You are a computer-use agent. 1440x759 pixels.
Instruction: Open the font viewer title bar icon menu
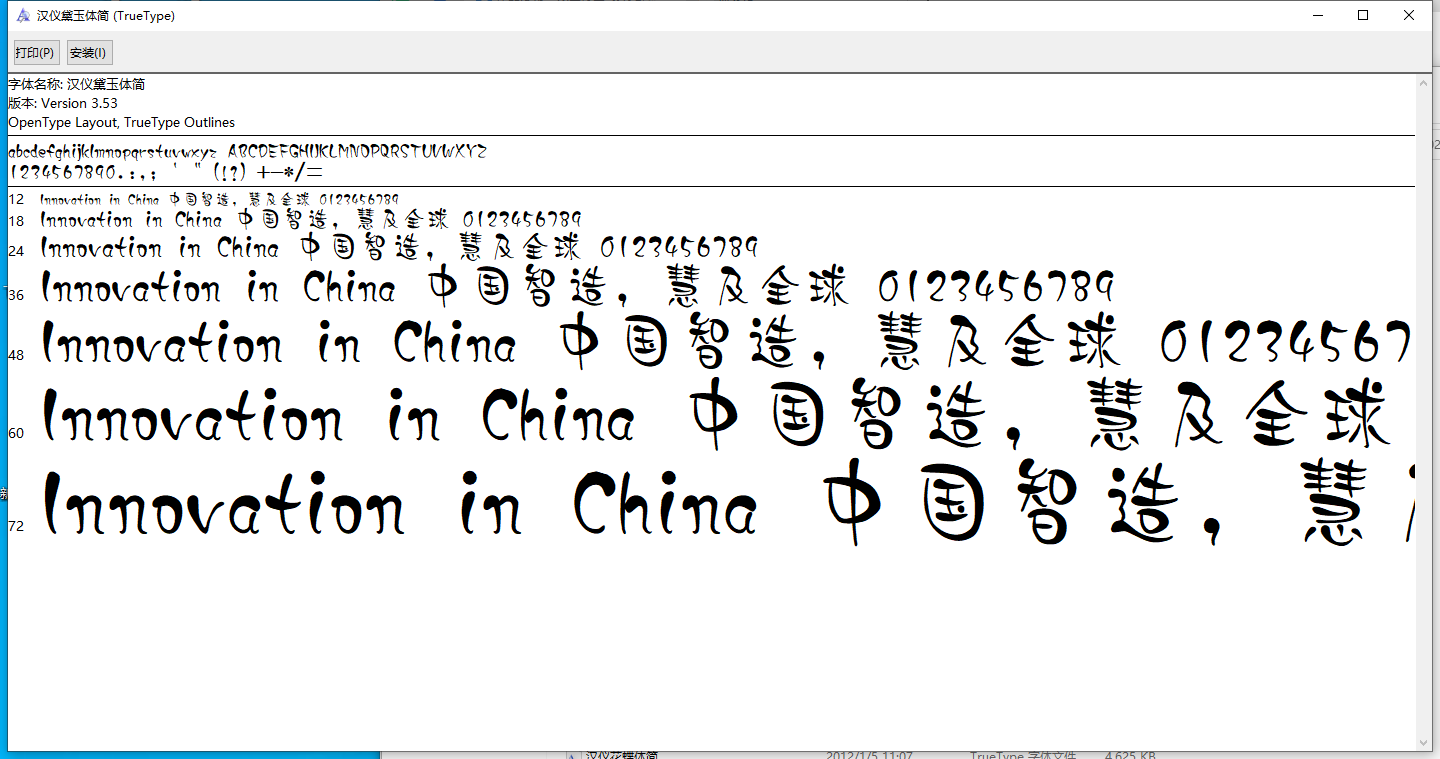point(23,16)
